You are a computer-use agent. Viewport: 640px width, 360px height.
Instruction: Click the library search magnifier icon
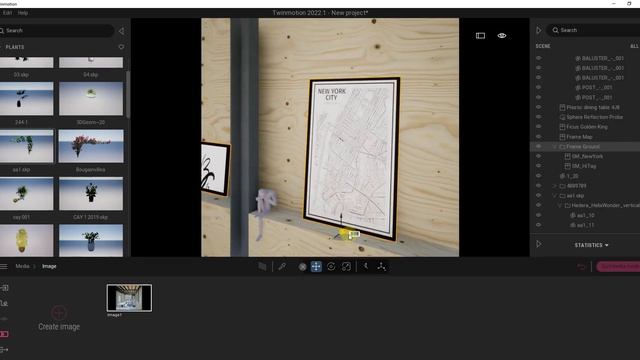[2, 31]
